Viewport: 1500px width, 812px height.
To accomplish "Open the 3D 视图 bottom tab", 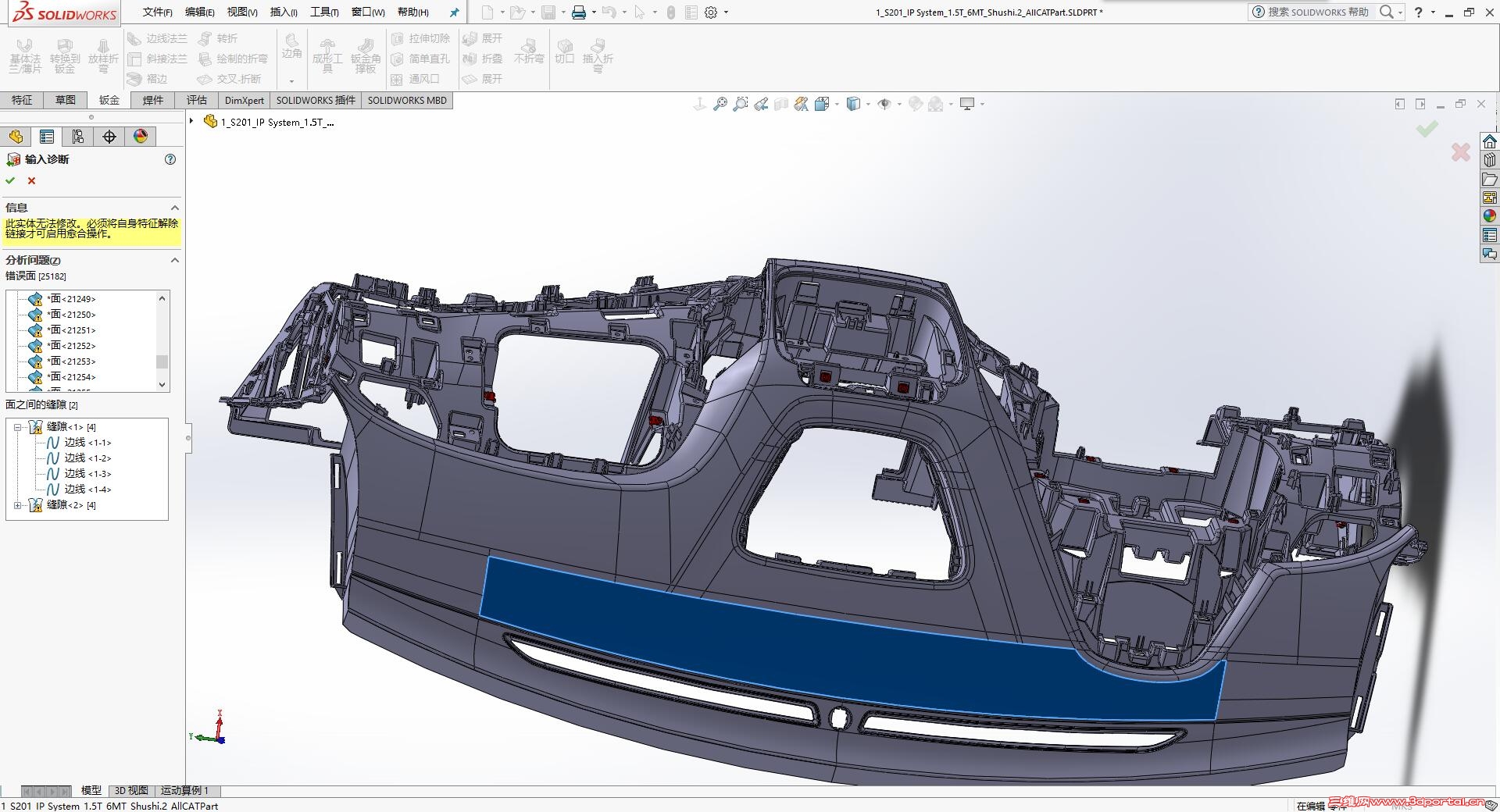I will coord(131,790).
